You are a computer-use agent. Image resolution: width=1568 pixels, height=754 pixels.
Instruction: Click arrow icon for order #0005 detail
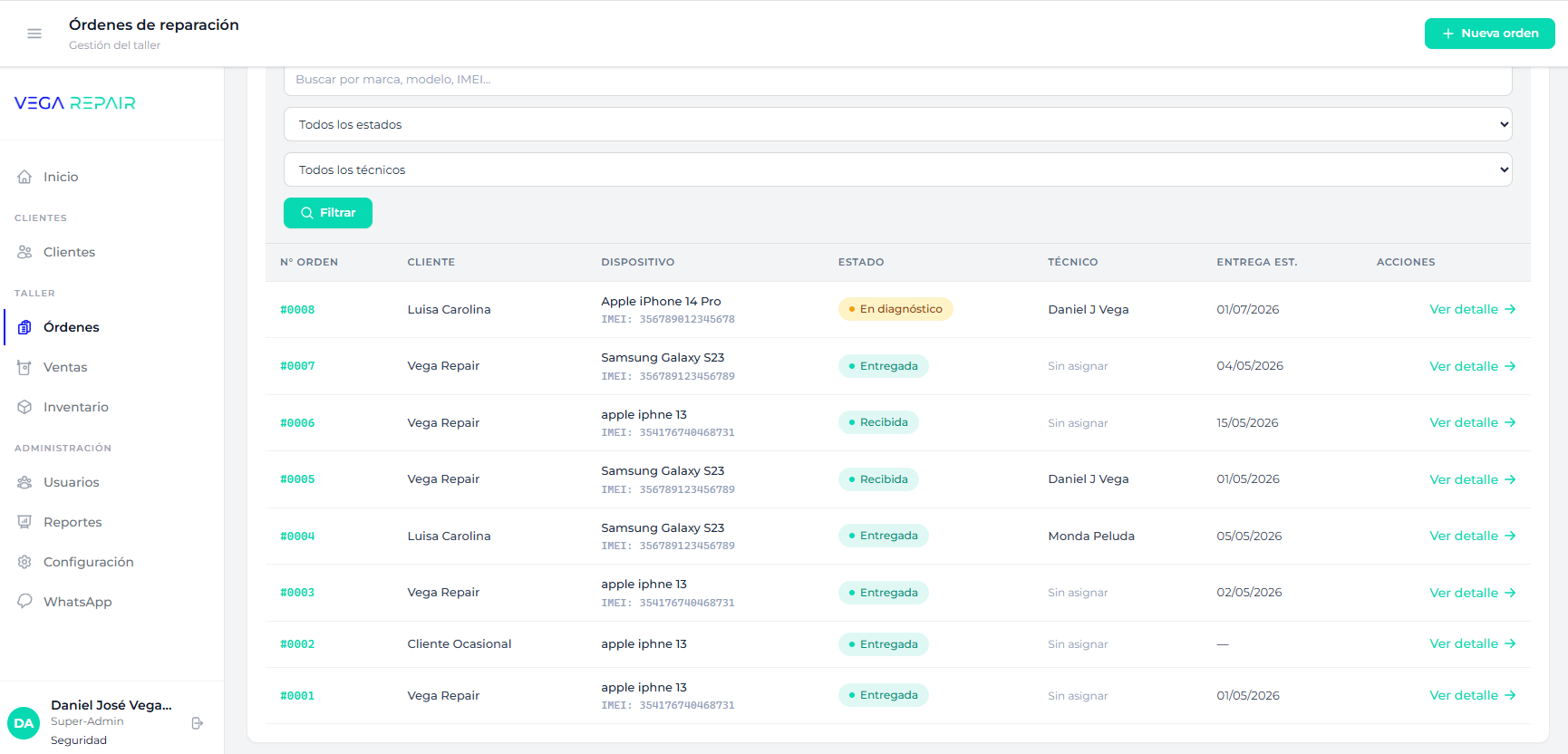click(x=1510, y=479)
